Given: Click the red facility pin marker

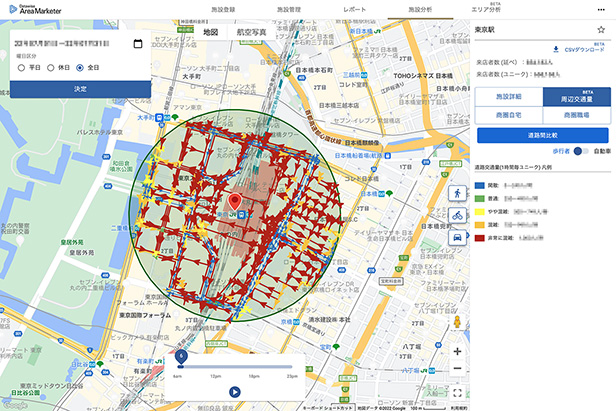Looking at the screenshot, I should tap(235, 202).
